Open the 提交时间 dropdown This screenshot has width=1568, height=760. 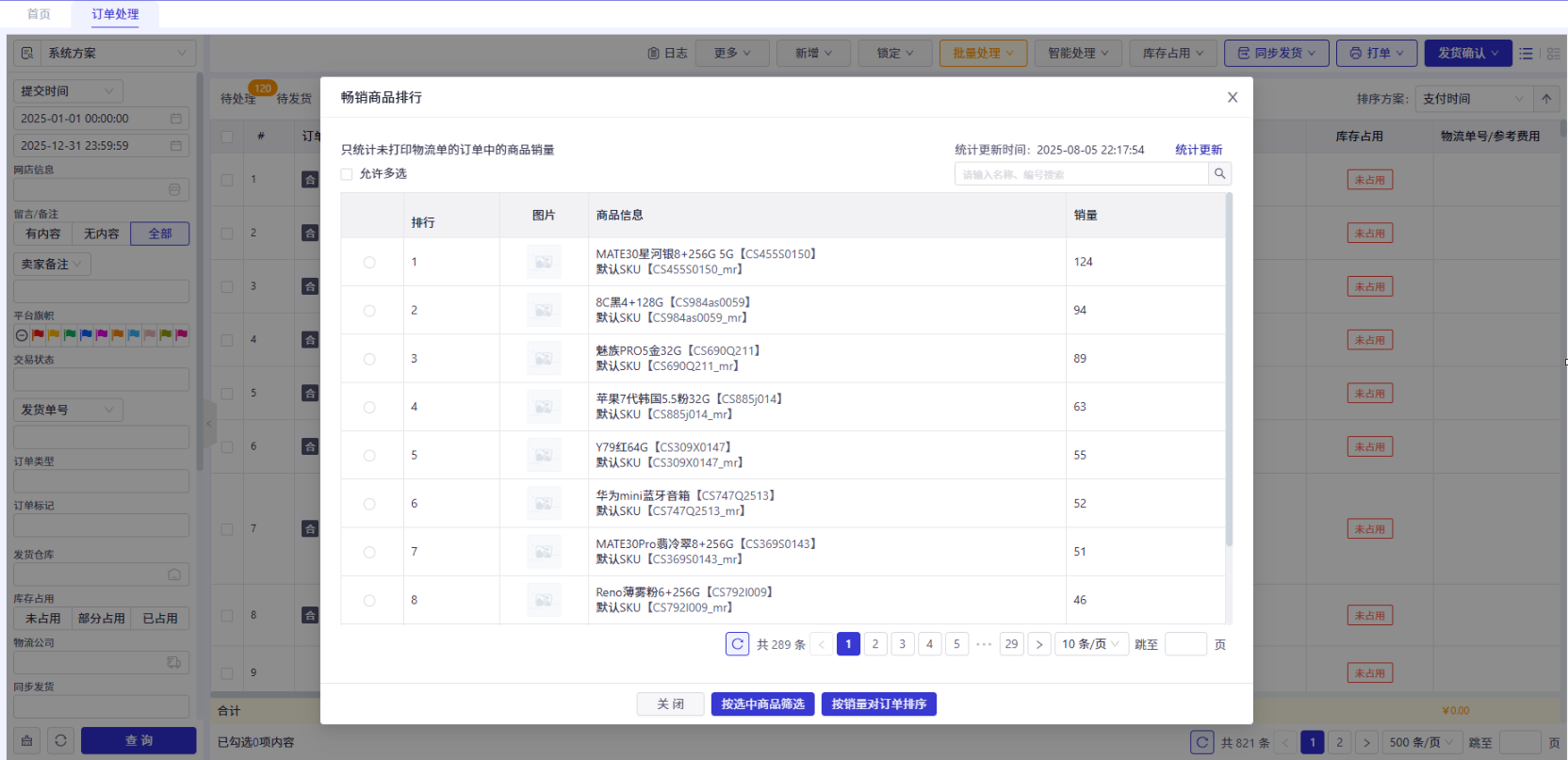tap(68, 91)
